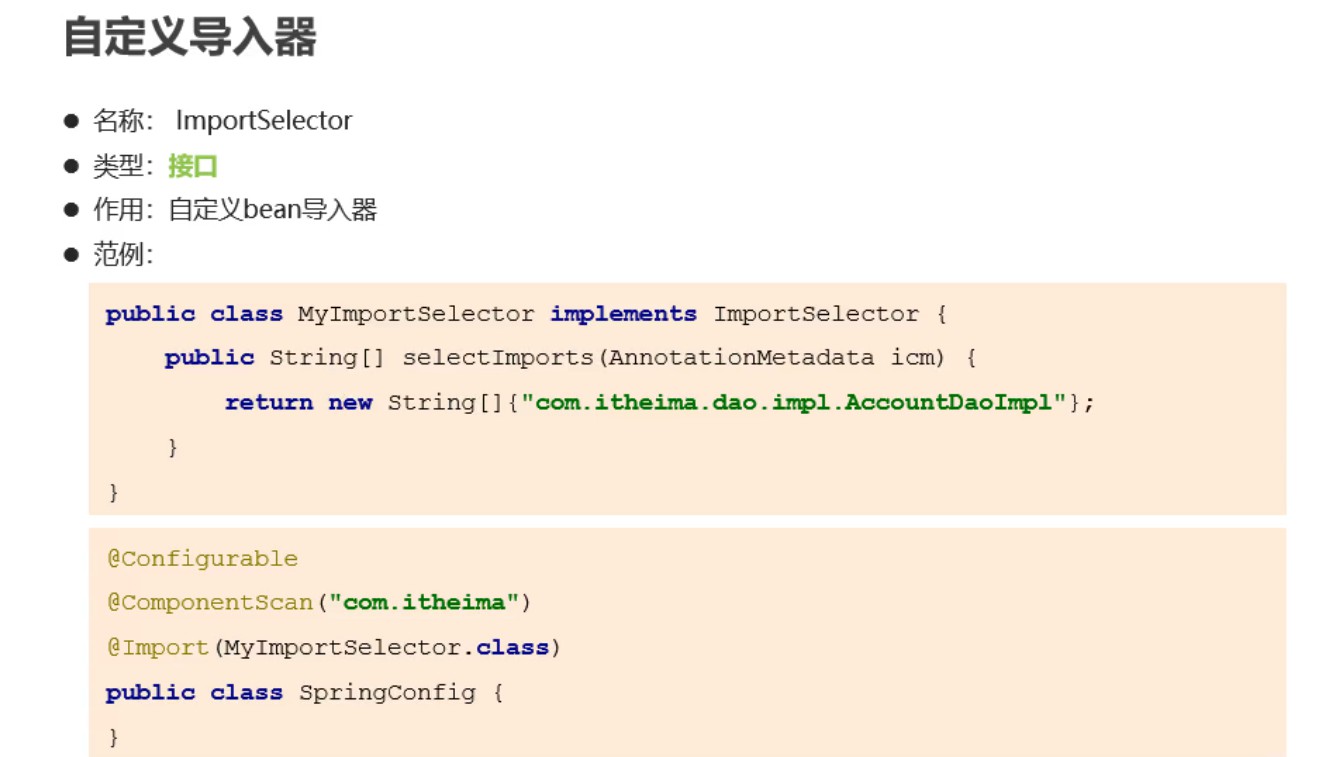Click the SpringConfig class name

click(387, 692)
